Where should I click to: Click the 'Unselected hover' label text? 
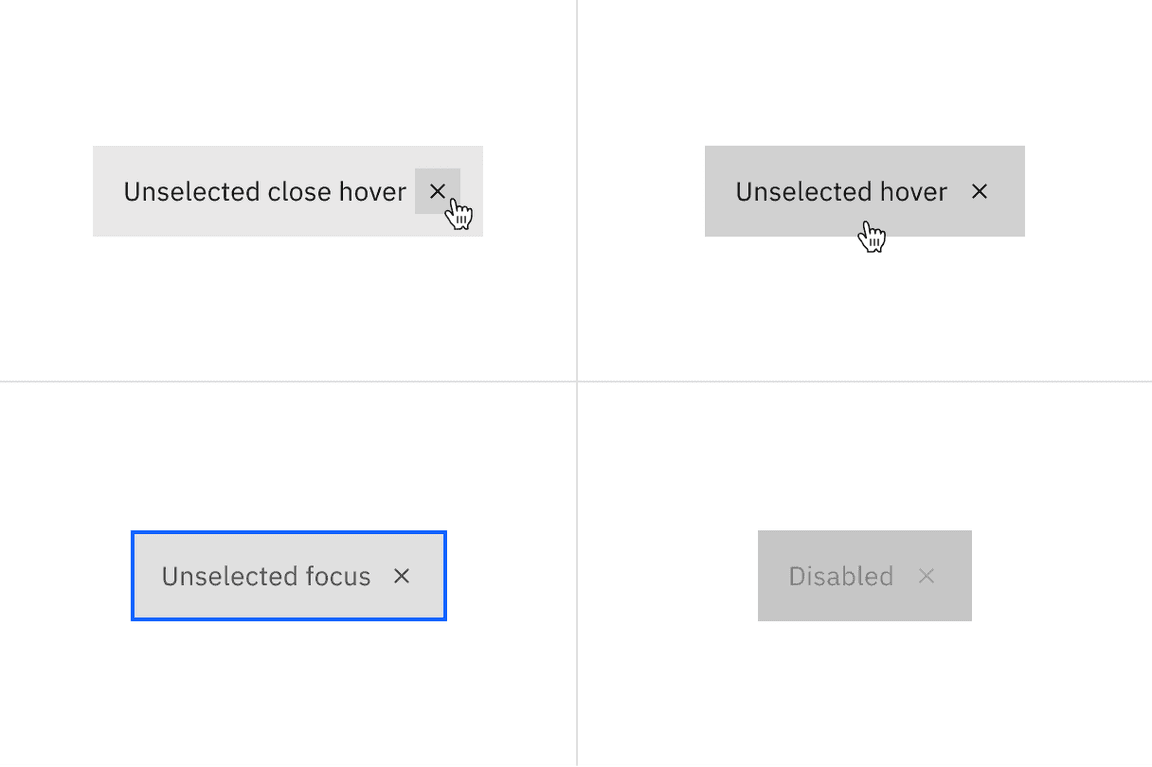(841, 191)
